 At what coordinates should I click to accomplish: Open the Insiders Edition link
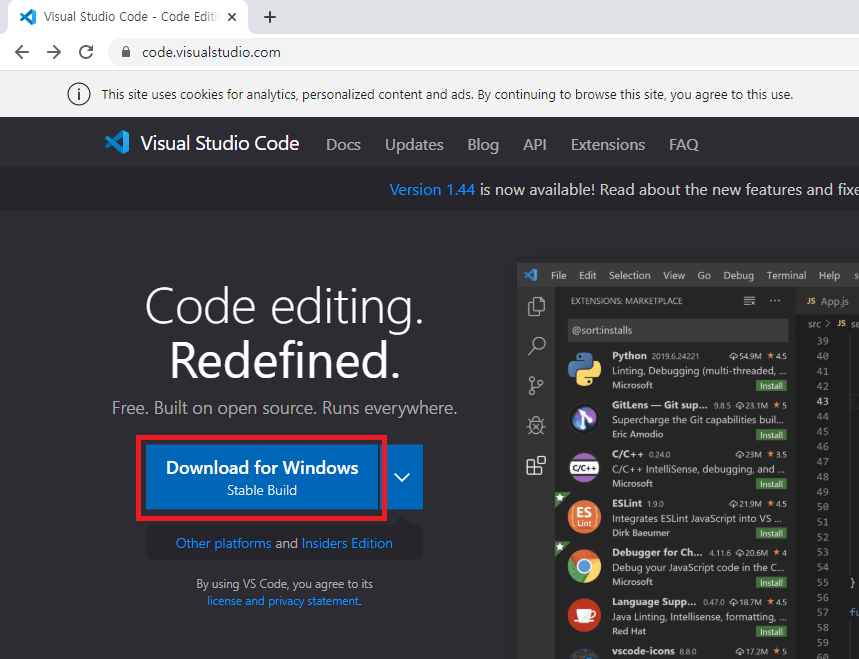point(347,543)
